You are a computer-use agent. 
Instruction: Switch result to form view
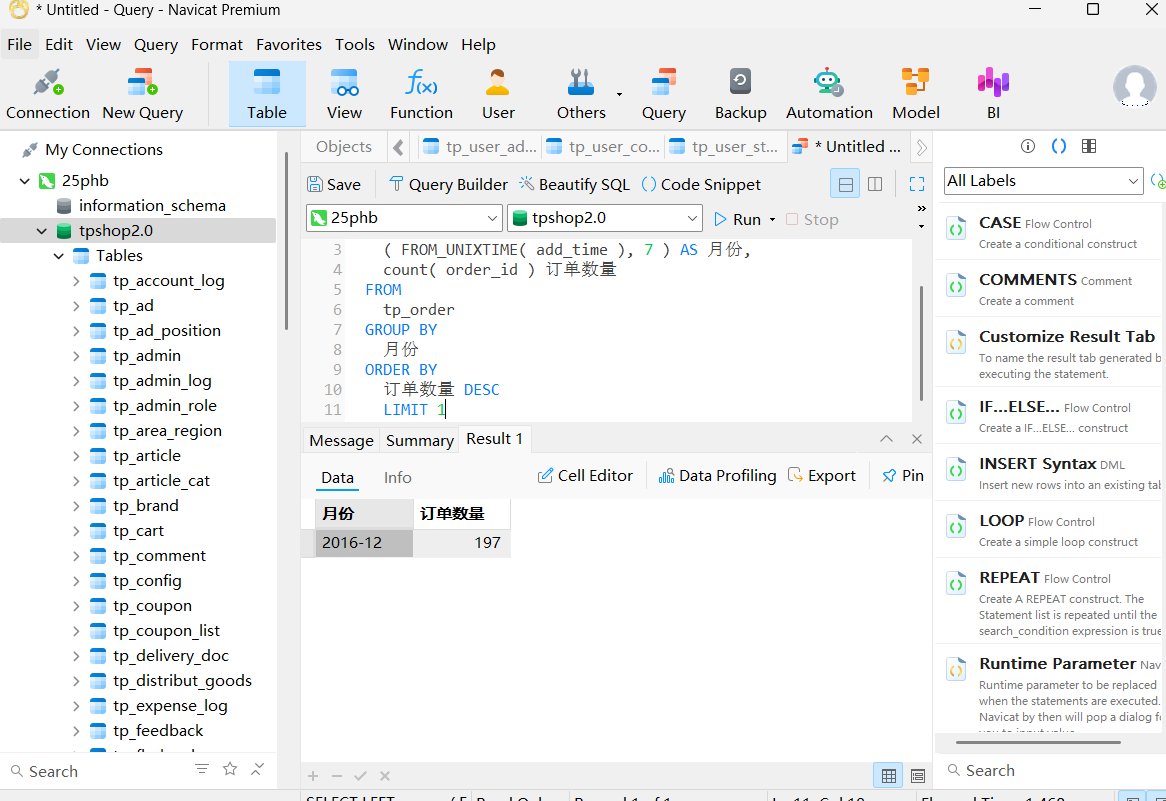(918, 776)
